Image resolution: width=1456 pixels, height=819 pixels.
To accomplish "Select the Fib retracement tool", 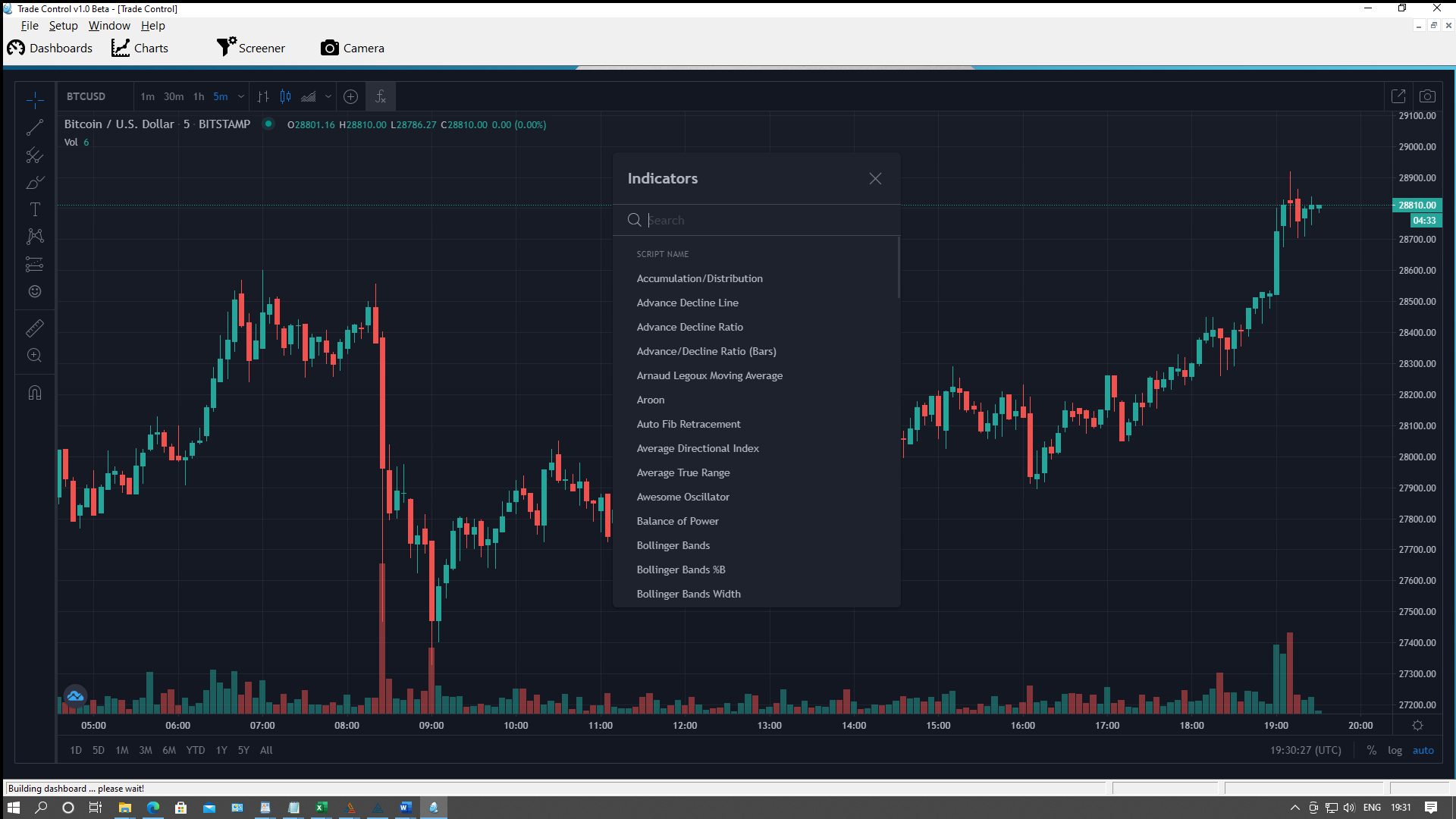I will (35, 155).
